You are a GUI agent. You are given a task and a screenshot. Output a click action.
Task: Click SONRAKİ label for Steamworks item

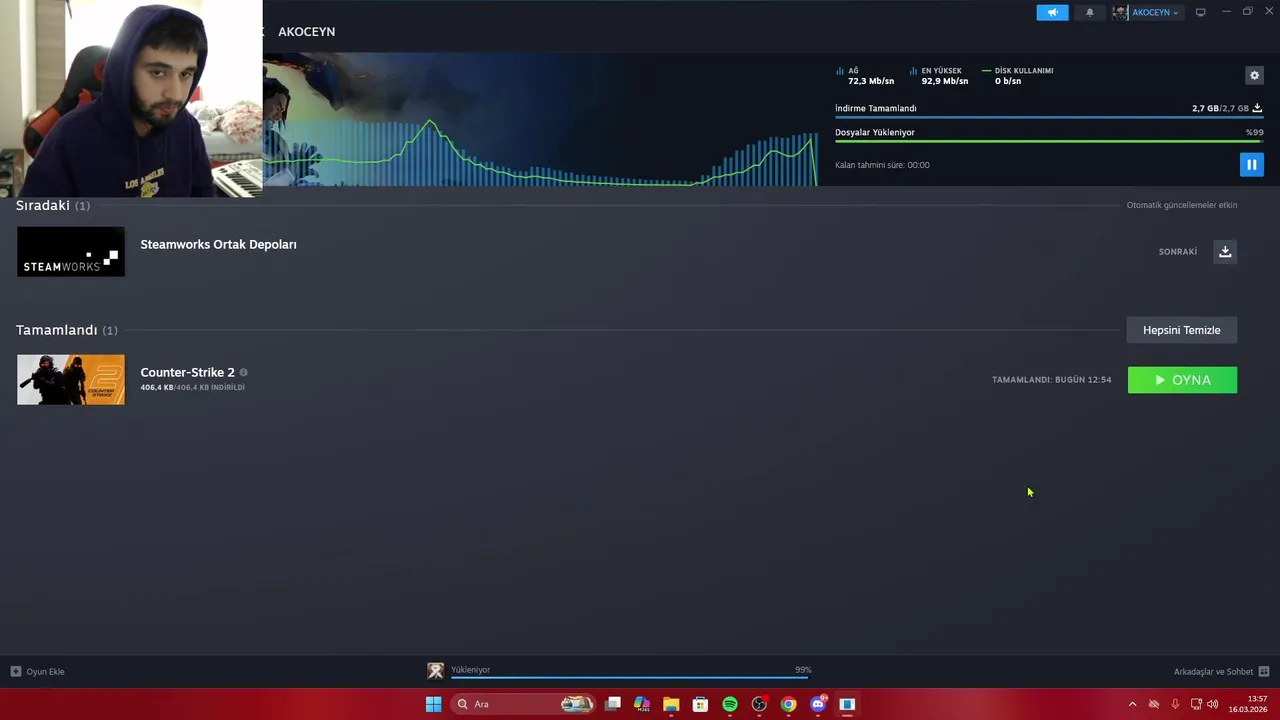point(1178,252)
